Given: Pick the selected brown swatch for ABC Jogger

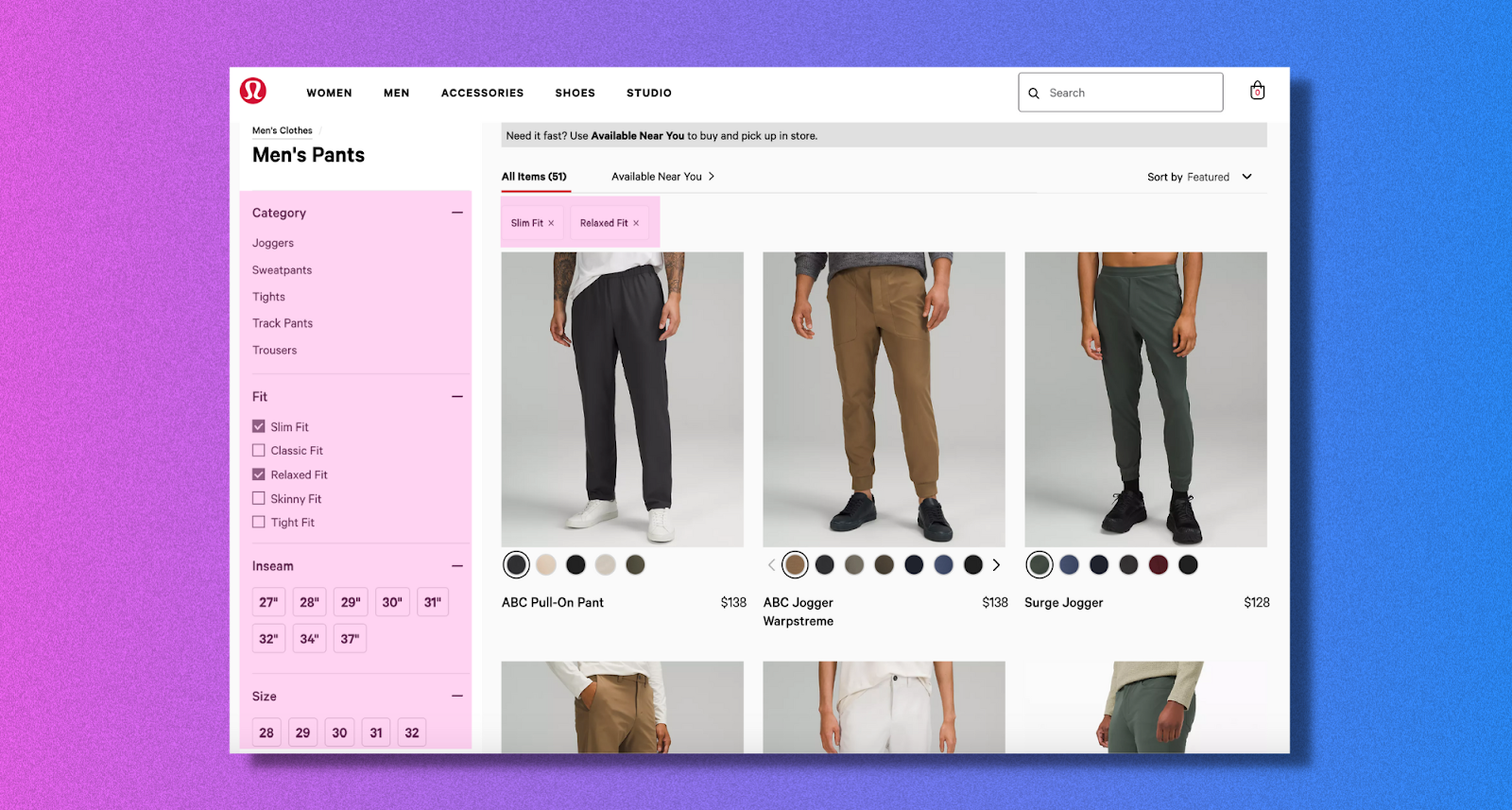Looking at the screenshot, I should (x=796, y=565).
